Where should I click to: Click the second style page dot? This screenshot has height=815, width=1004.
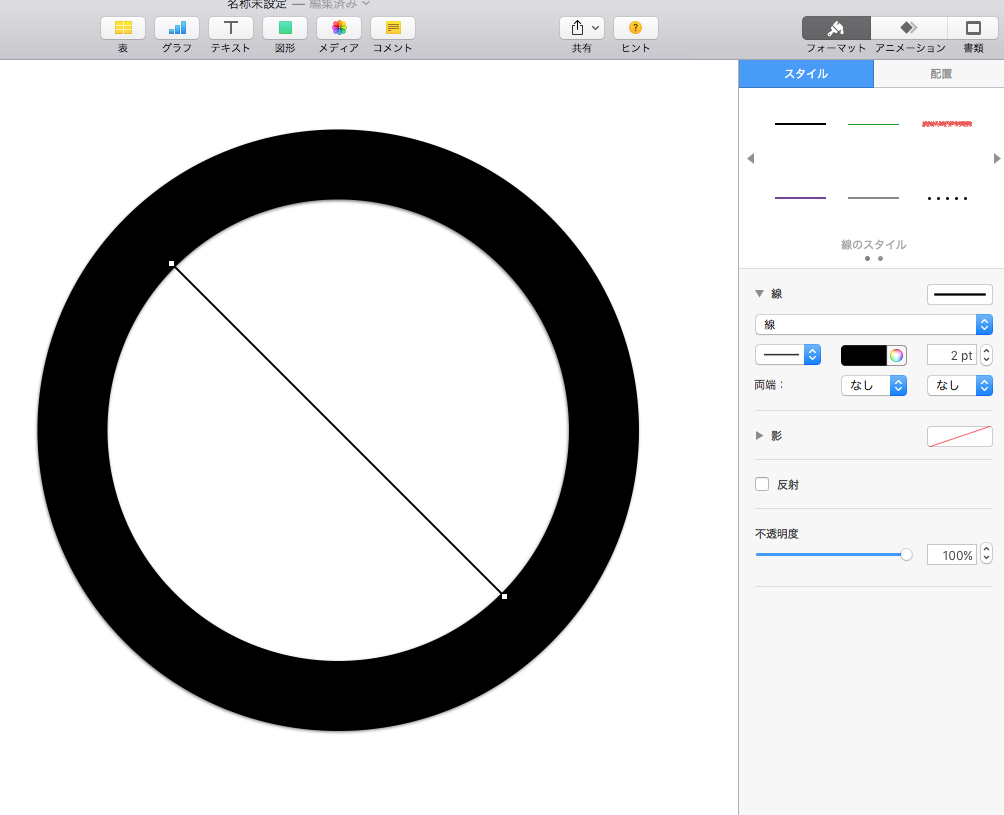880,259
